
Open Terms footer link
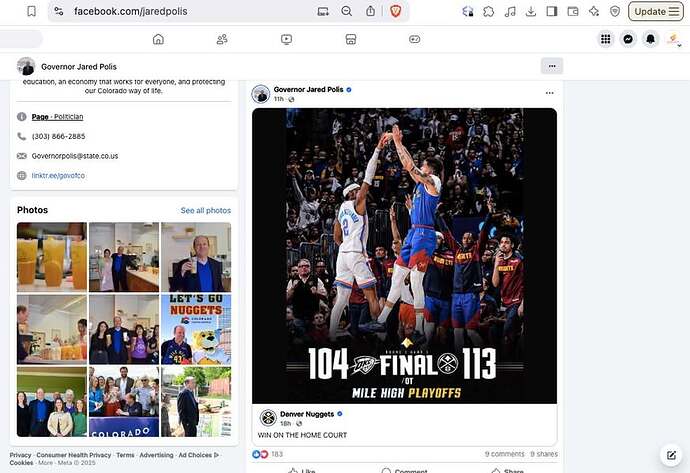(125, 455)
